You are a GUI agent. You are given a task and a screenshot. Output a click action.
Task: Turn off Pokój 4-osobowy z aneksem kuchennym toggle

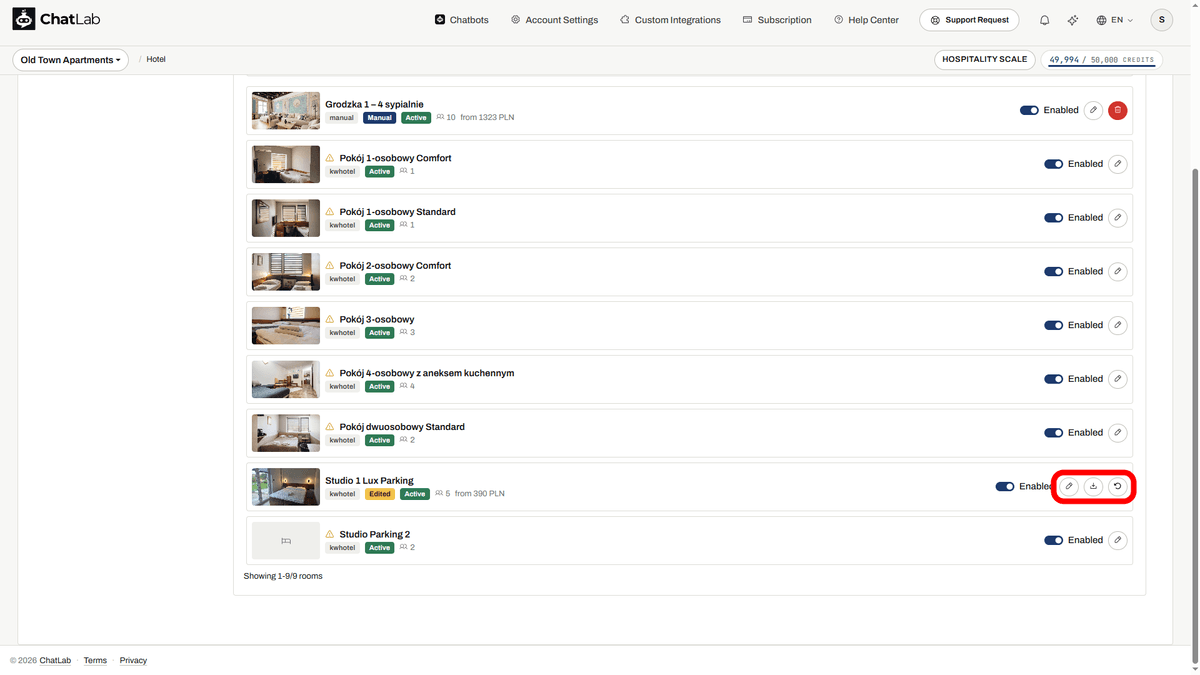tap(1053, 379)
